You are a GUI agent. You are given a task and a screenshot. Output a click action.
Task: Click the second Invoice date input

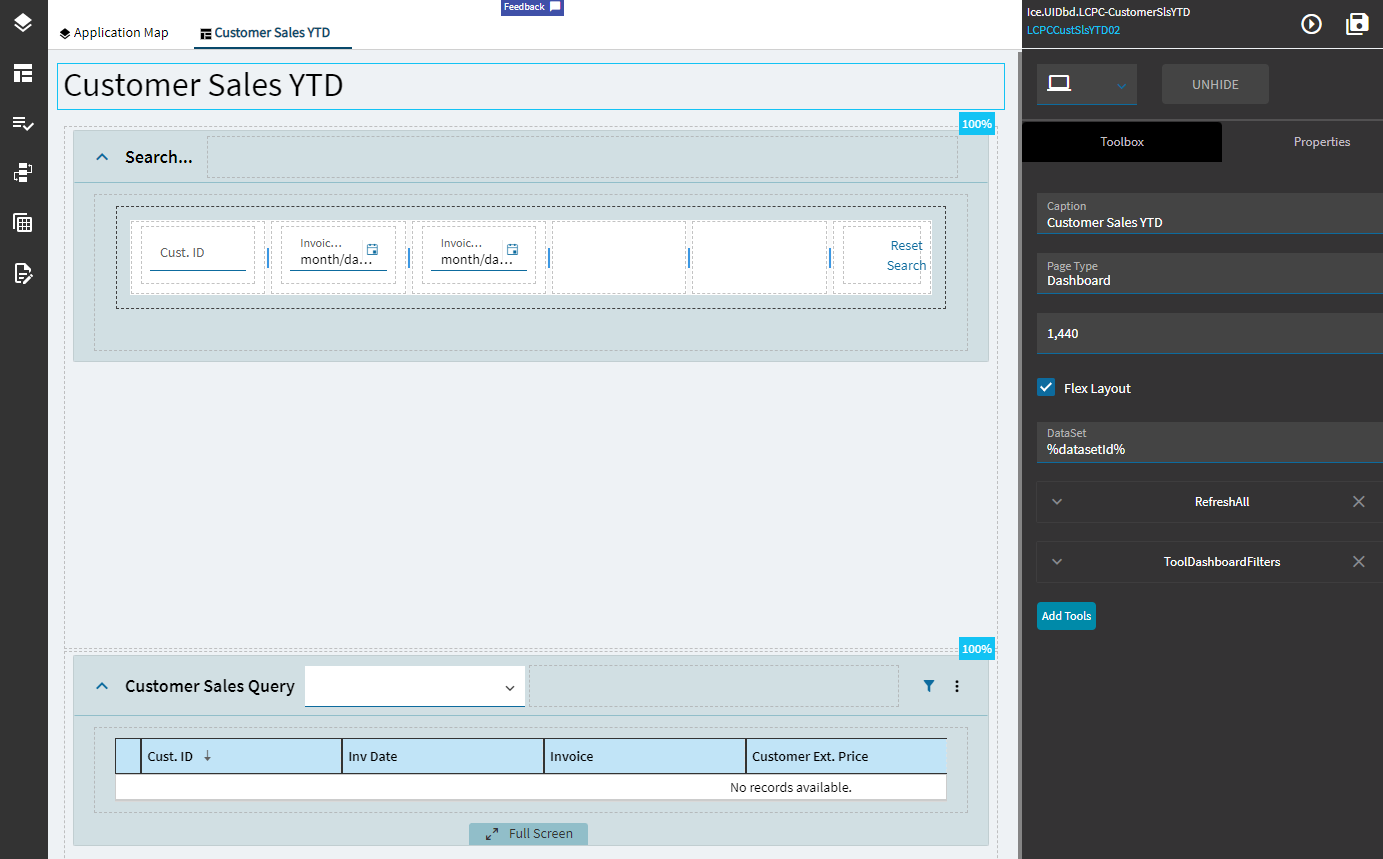(478, 253)
